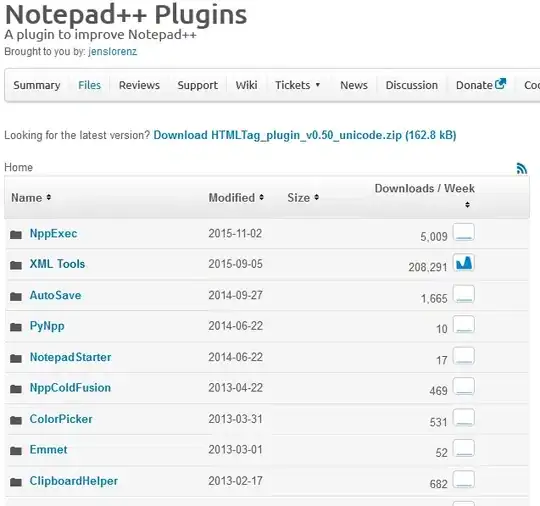
Task: Open ColorPicker download stats chart icon
Action: pyautogui.click(x=464, y=417)
